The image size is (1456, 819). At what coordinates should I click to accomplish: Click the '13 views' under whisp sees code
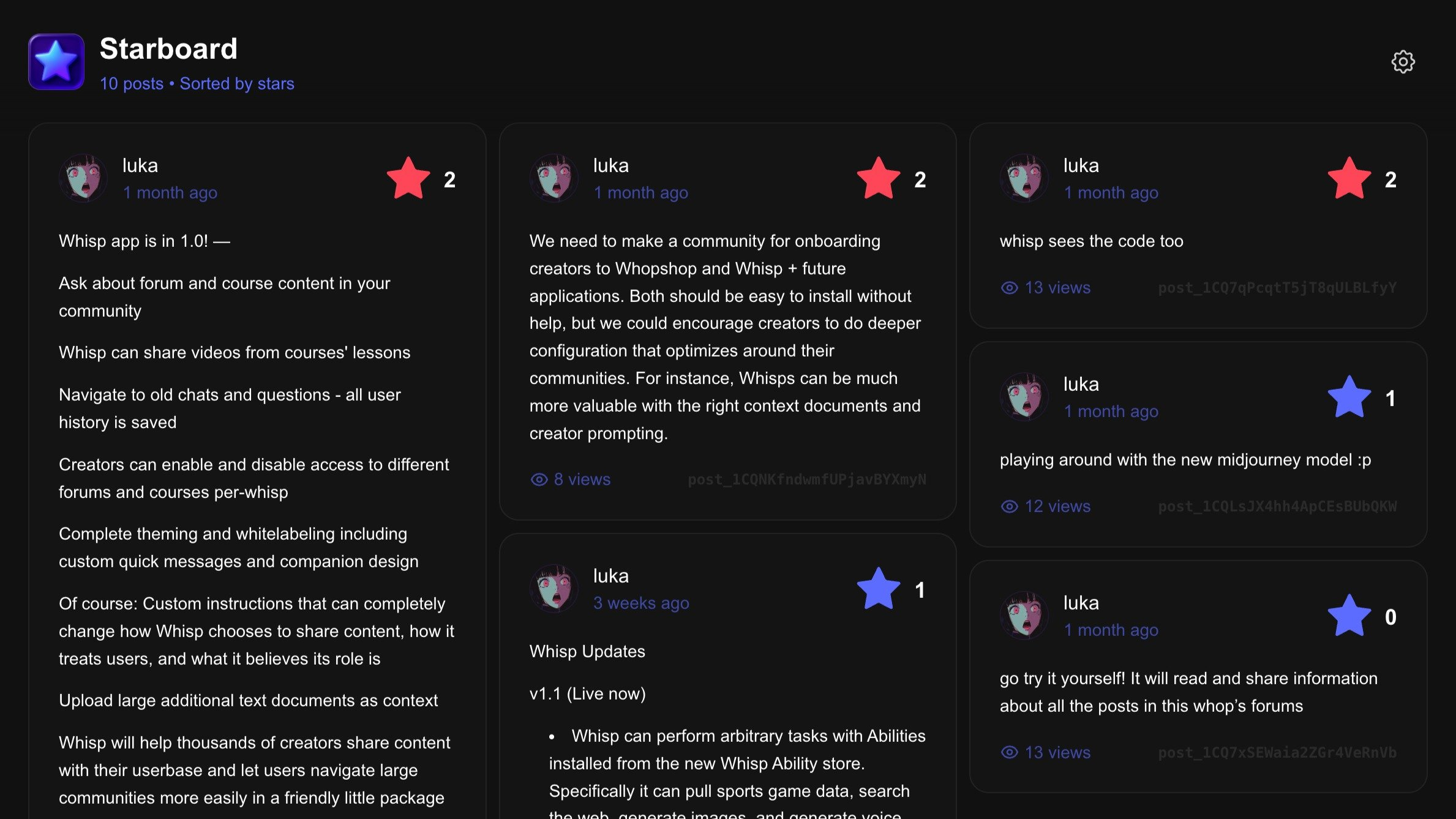coord(1057,288)
